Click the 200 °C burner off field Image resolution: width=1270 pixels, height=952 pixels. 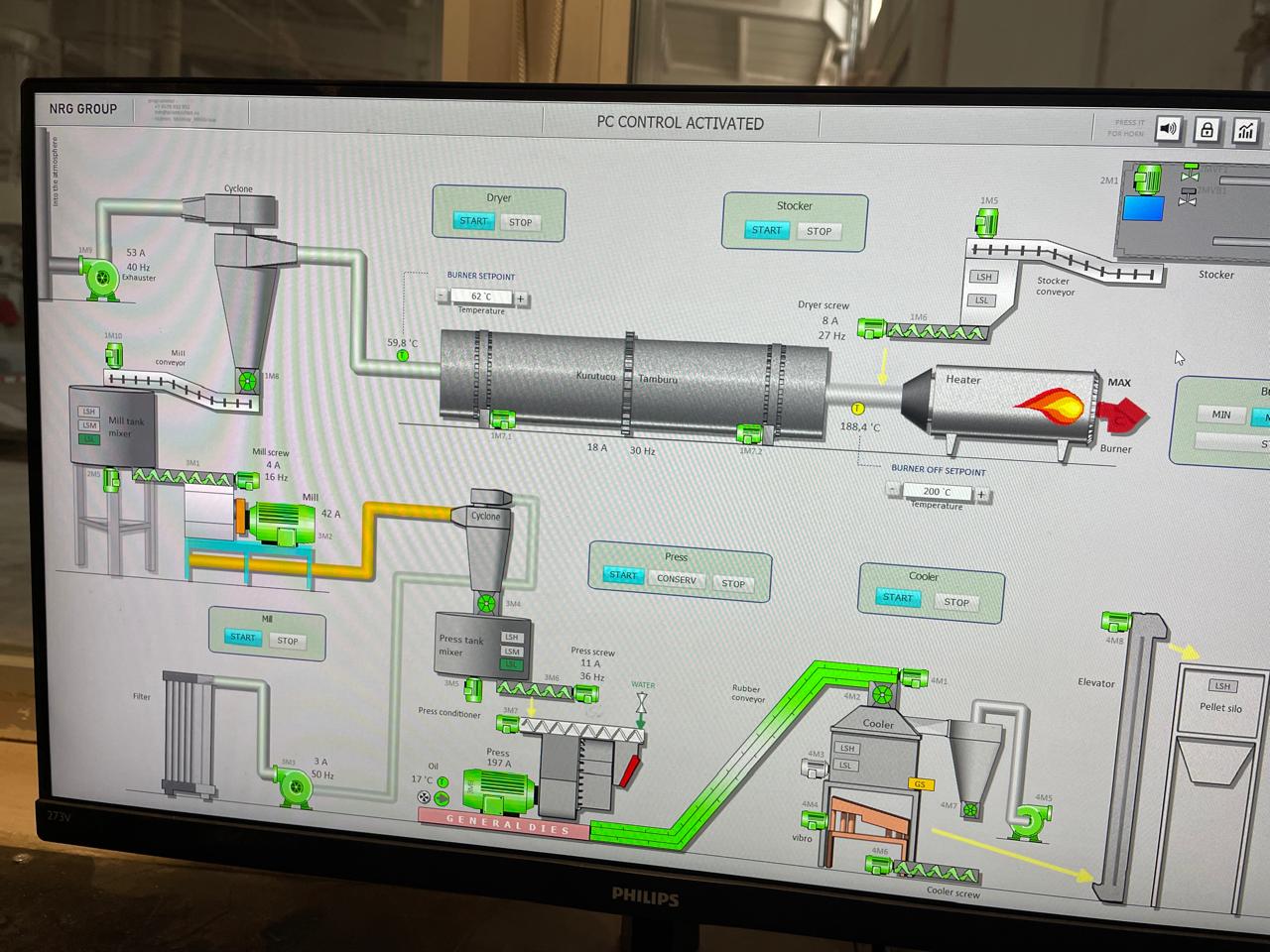coord(938,491)
